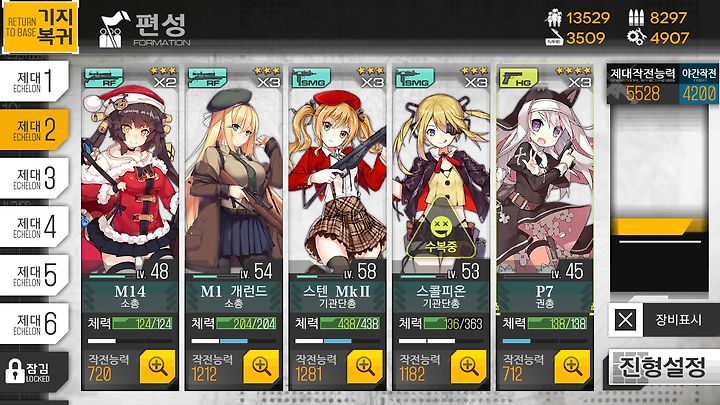Click the locked echelon padlock

point(15,371)
